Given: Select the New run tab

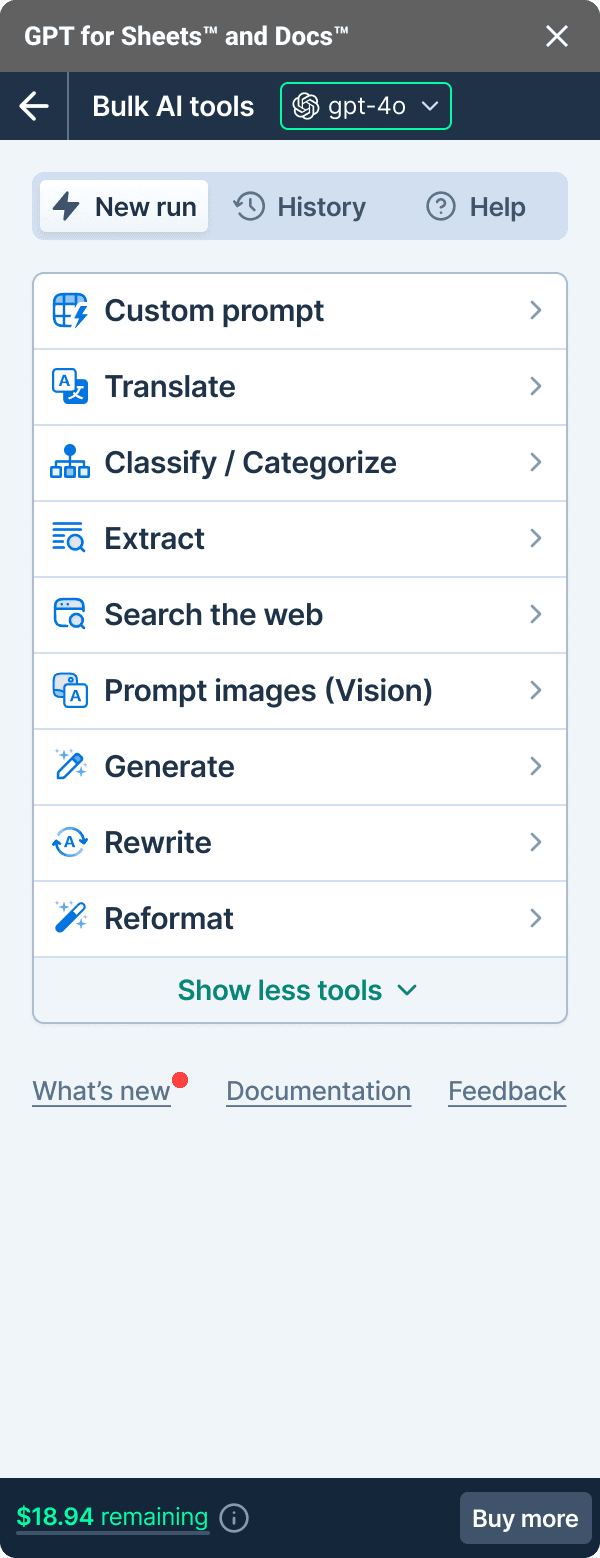Looking at the screenshot, I should point(125,207).
